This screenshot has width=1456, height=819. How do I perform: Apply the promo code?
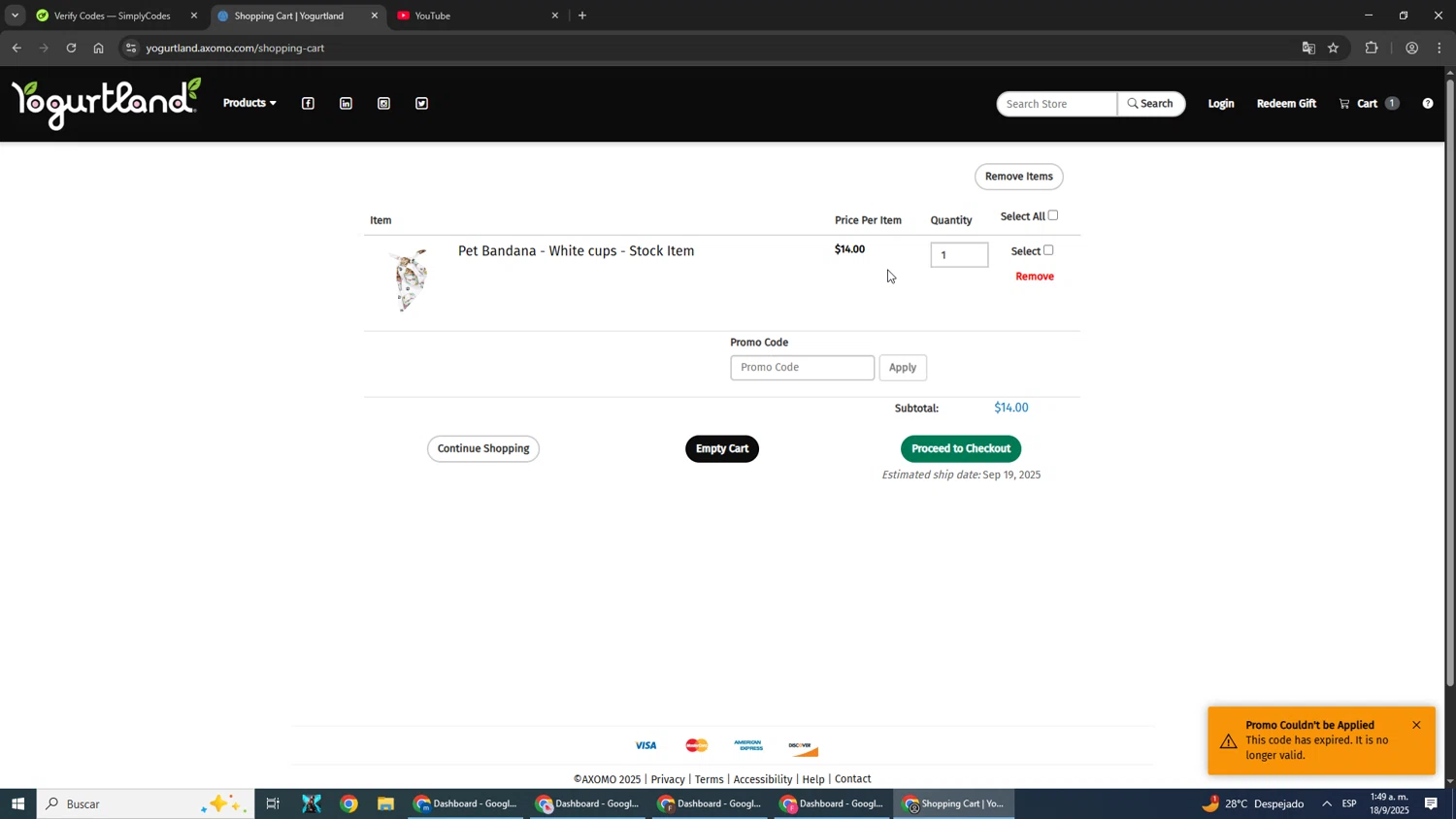click(x=903, y=368)
